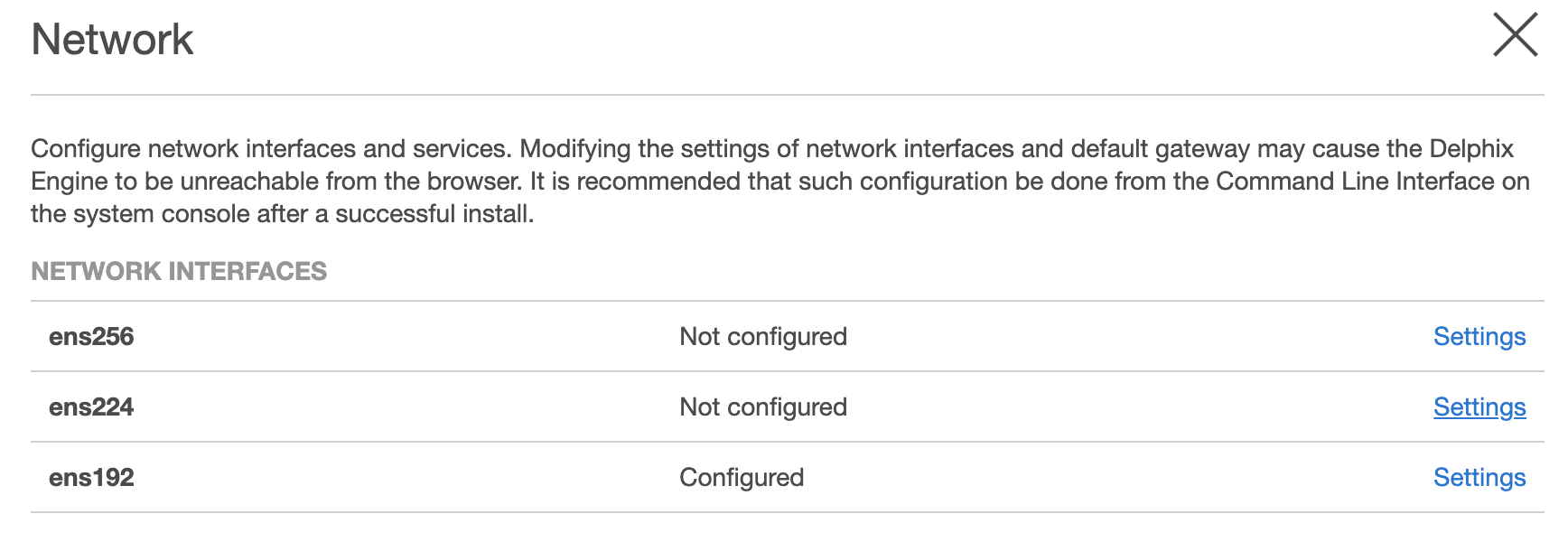Screen dimensions: 1568x542
Task: Click the Not configured status for ens224
Action: pos(764,406)
